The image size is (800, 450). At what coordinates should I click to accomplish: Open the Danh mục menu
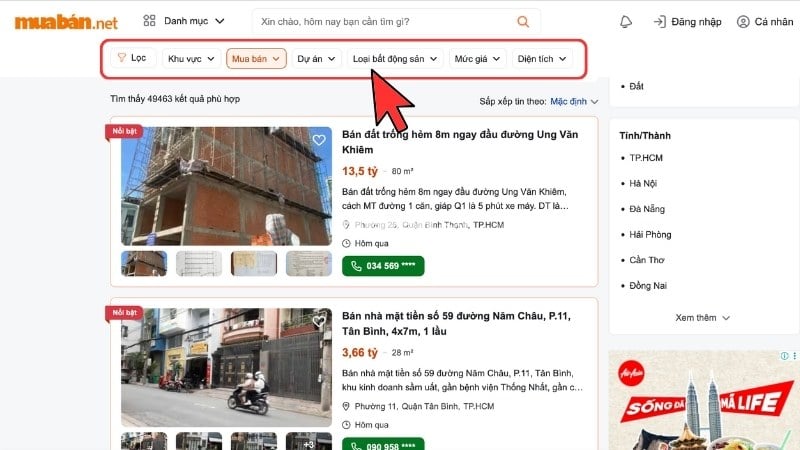click(184, 21)
